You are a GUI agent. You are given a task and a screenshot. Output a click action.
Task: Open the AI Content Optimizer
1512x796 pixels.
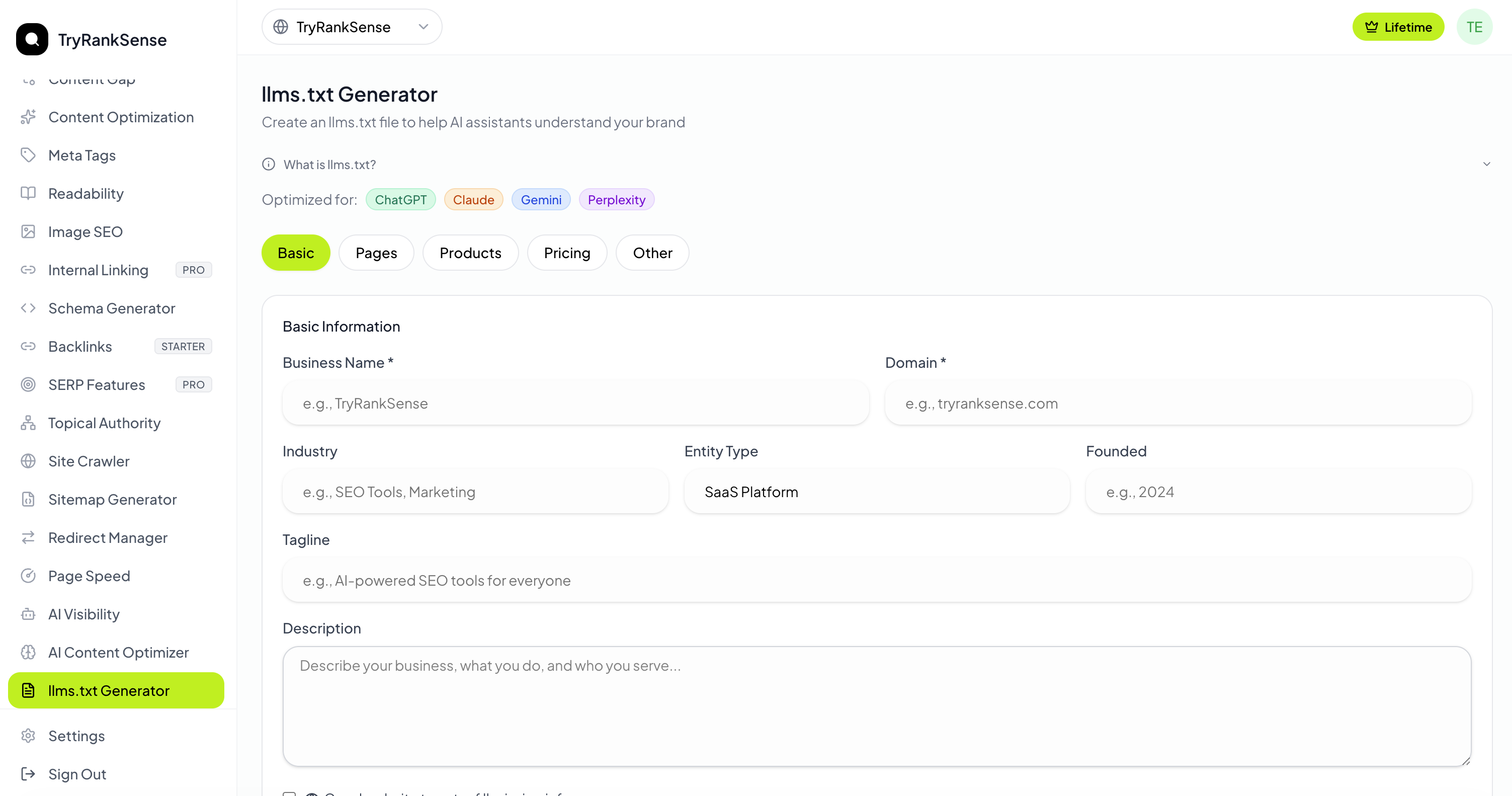[118, 652]
